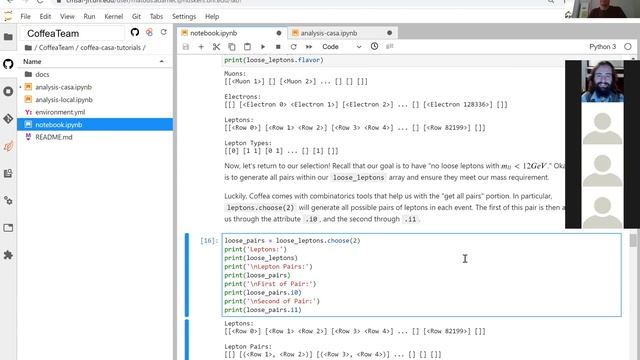Click the kernel status circle indicator
Viewport: 640px width, 360px height.
point(628,47)
